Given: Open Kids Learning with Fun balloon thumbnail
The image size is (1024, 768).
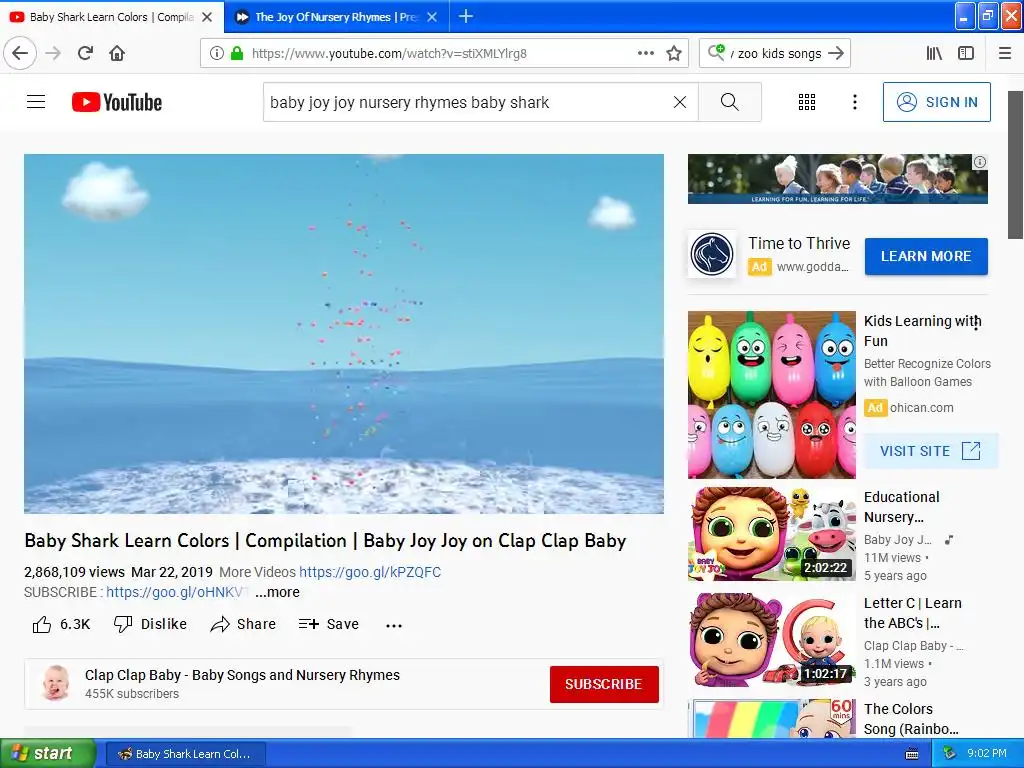Looking at the screenshot, I should (x=771, y=394).
